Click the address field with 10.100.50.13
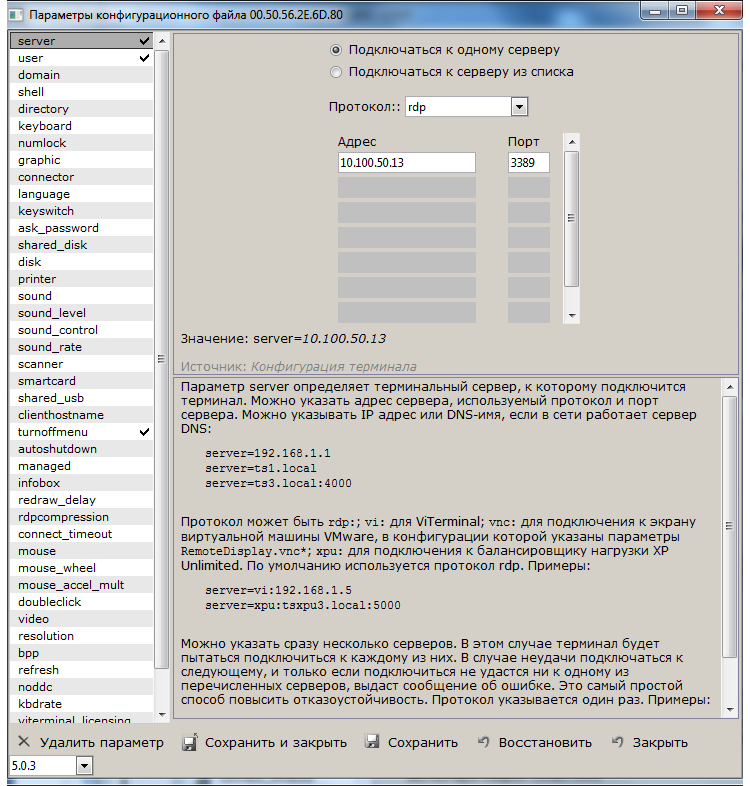This screenshot has height=786, width=750. [x=406, y=163]
